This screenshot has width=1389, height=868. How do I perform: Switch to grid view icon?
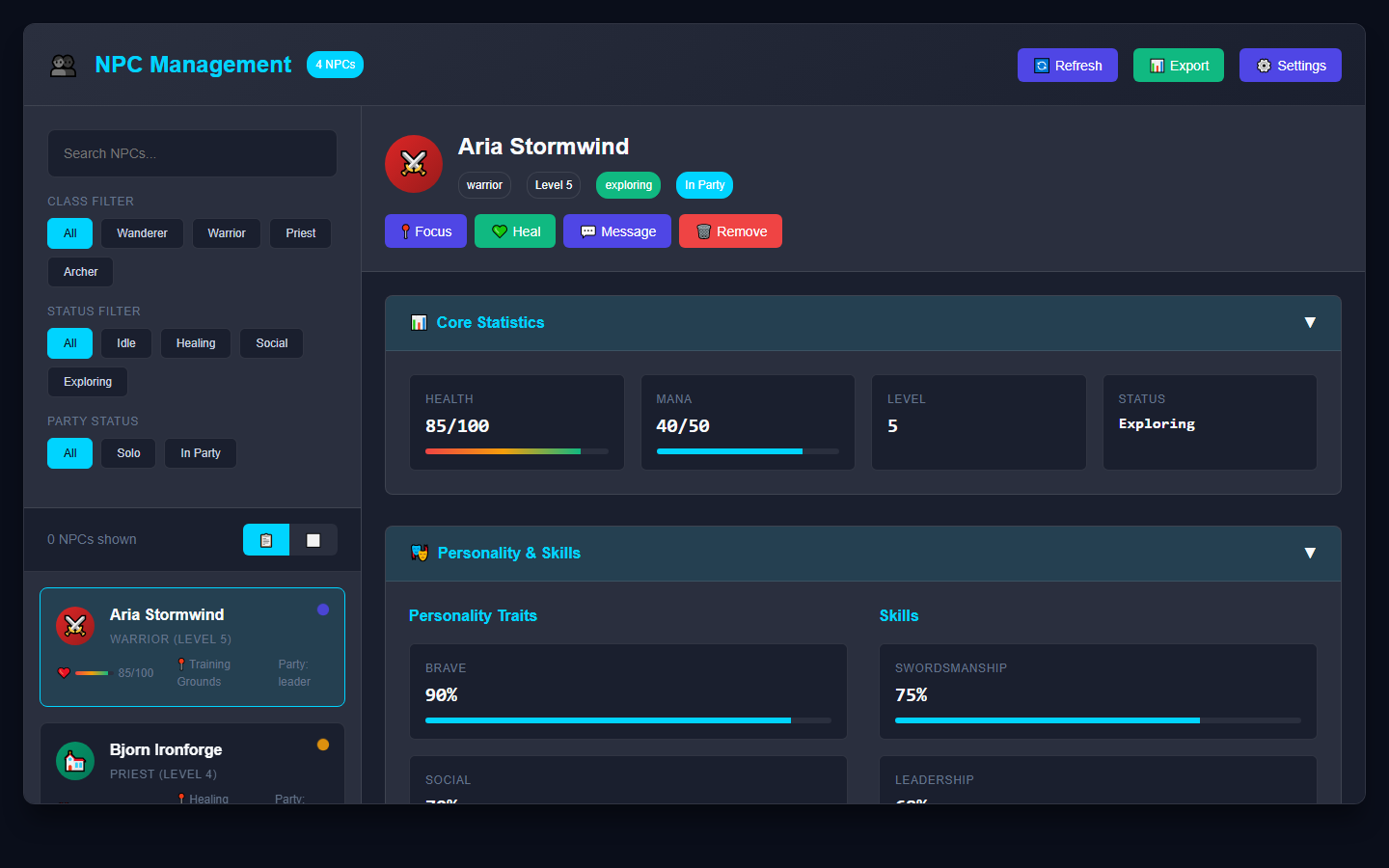tap(313, 540)
